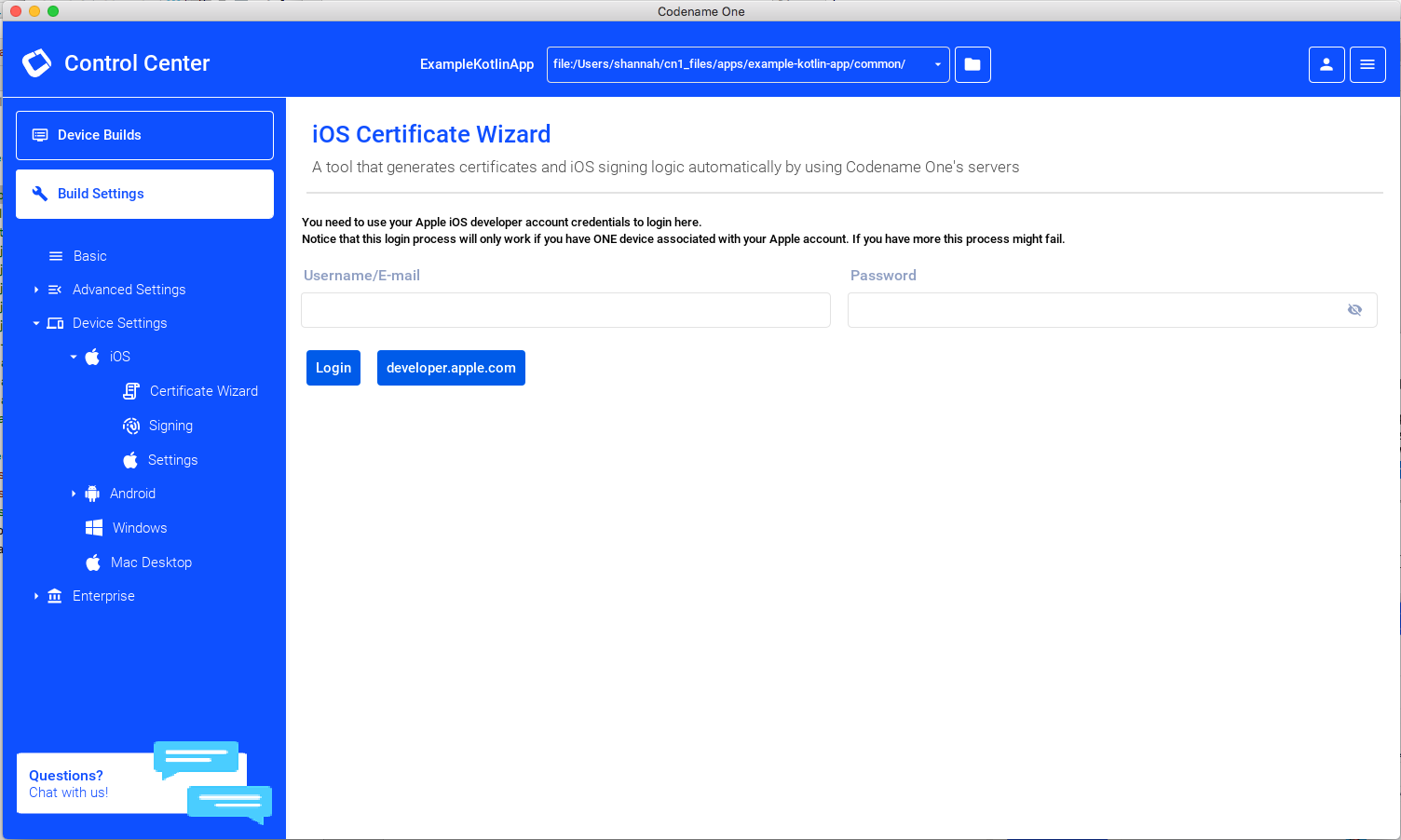The height and width of the screenshot is (840, 1401).
Task: Open the Device Builds section
Action: tap(144, 135)
